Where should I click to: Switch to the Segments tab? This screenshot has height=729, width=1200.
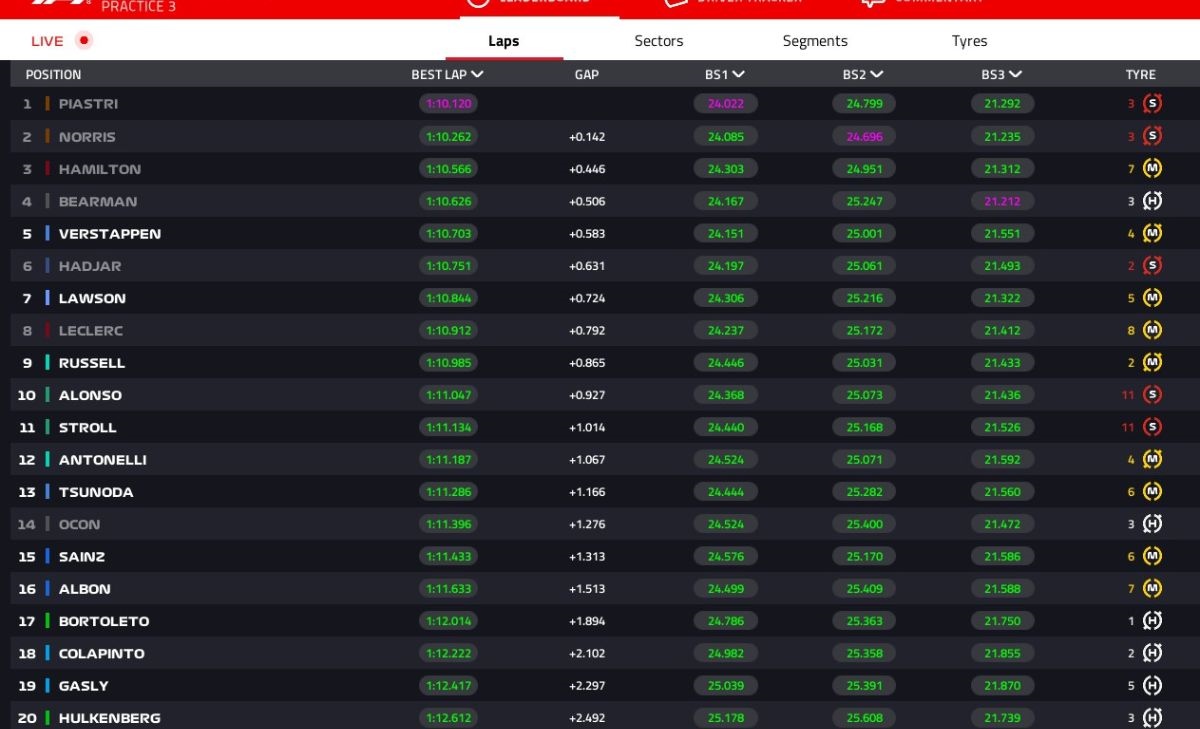tap(815, 41)
